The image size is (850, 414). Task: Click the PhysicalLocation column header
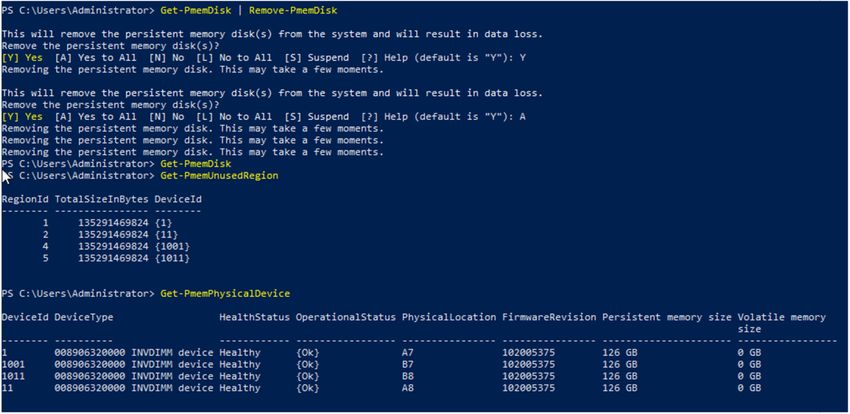(448, 317)
